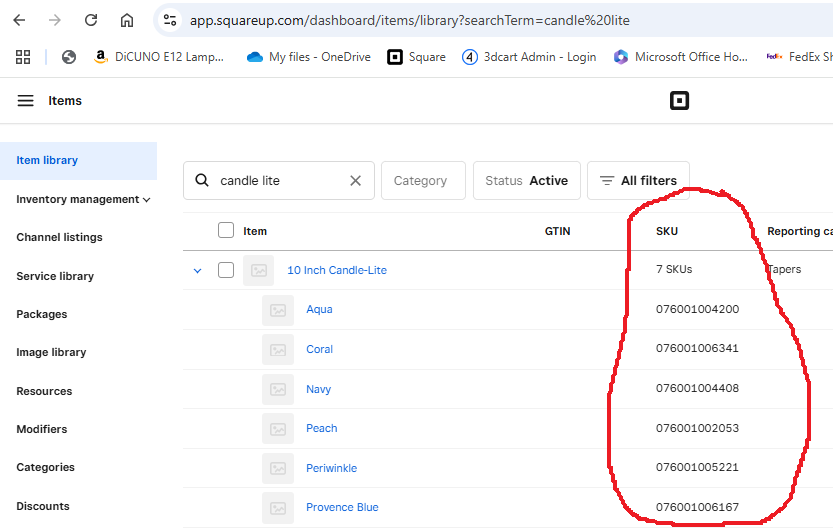Click the Aqua variation image placeholder
Image resolution: width=833 pixels, height=529 pixels.
(x=278, y=310)
